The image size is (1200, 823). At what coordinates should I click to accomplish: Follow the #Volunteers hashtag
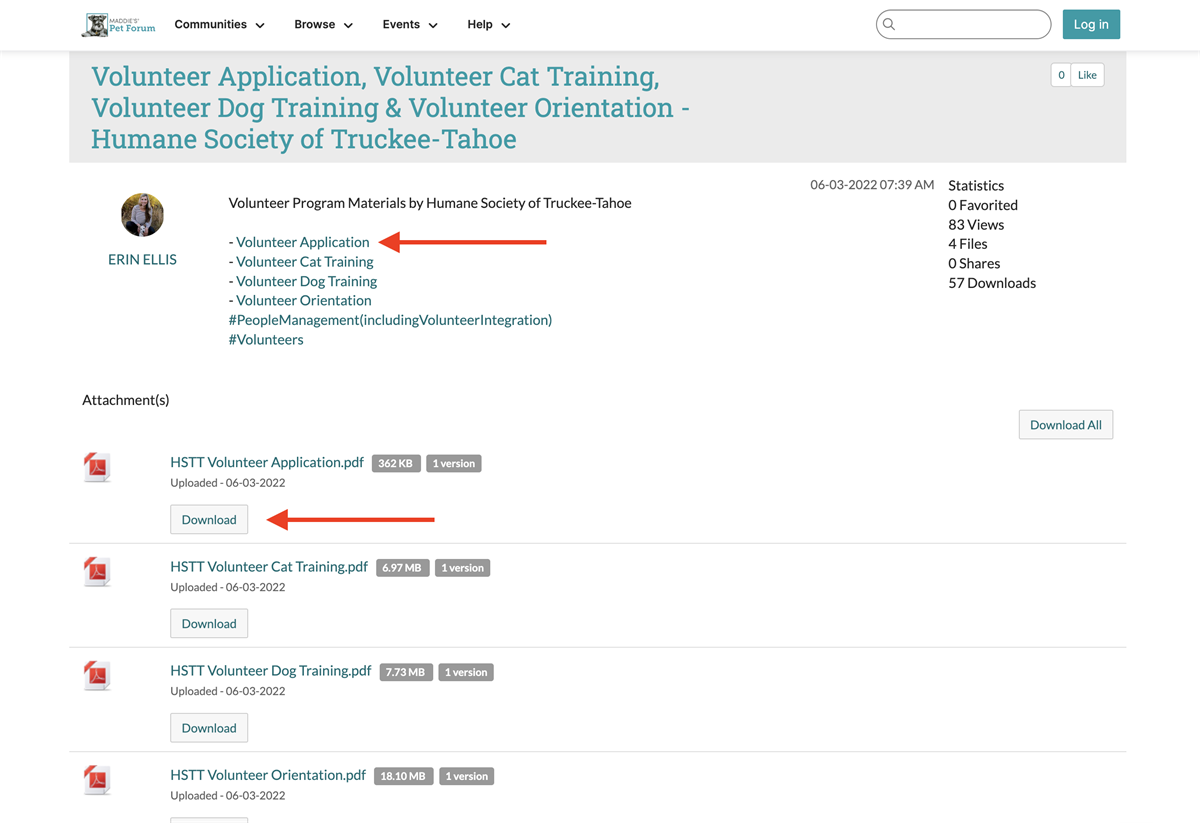266,339
